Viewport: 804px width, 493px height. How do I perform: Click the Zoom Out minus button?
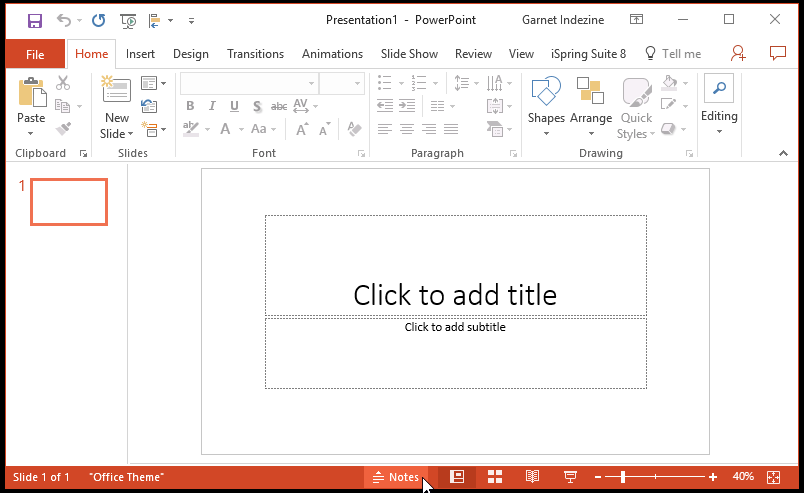[597, 477]
